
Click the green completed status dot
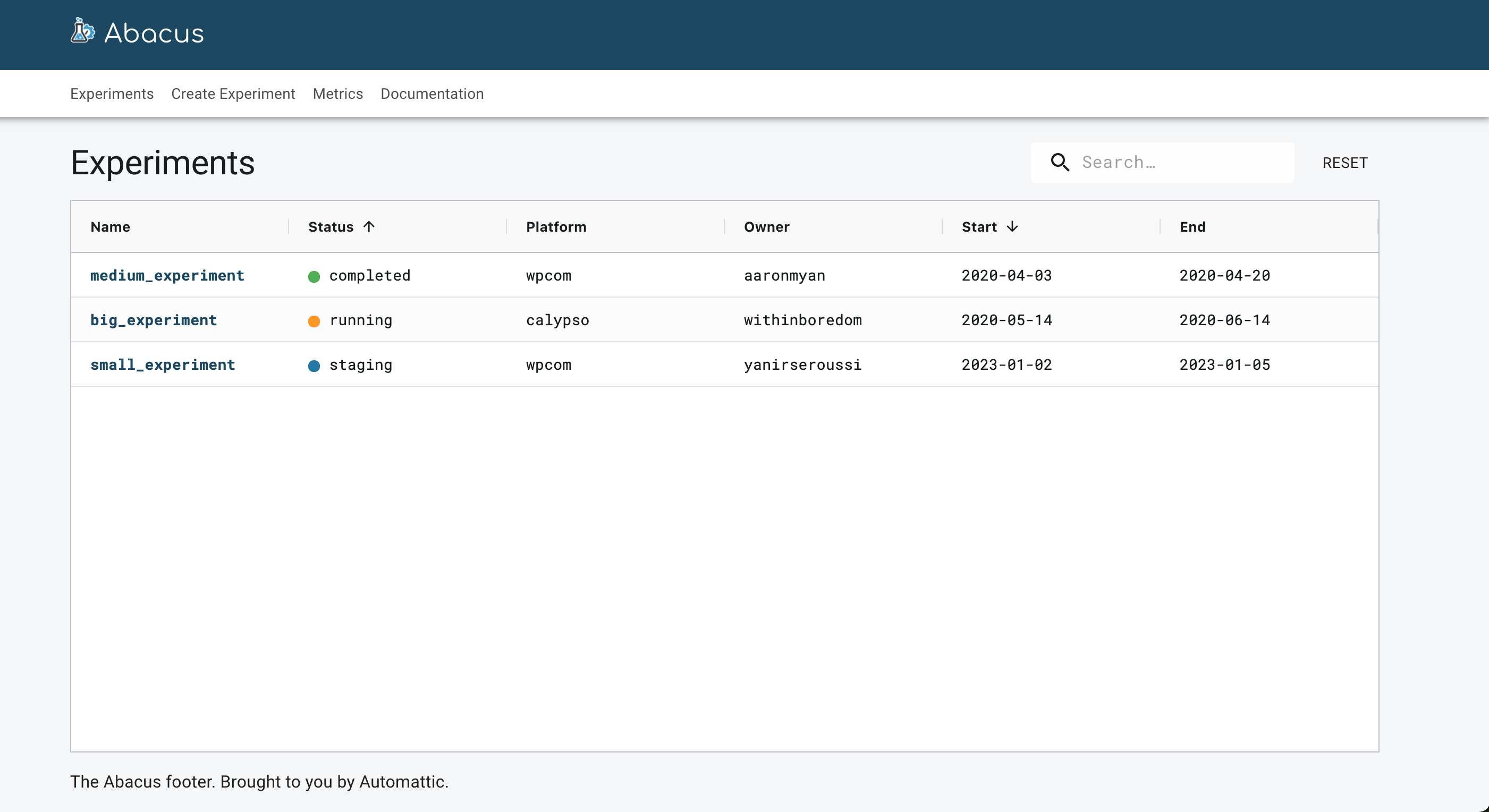click(314, 276)
